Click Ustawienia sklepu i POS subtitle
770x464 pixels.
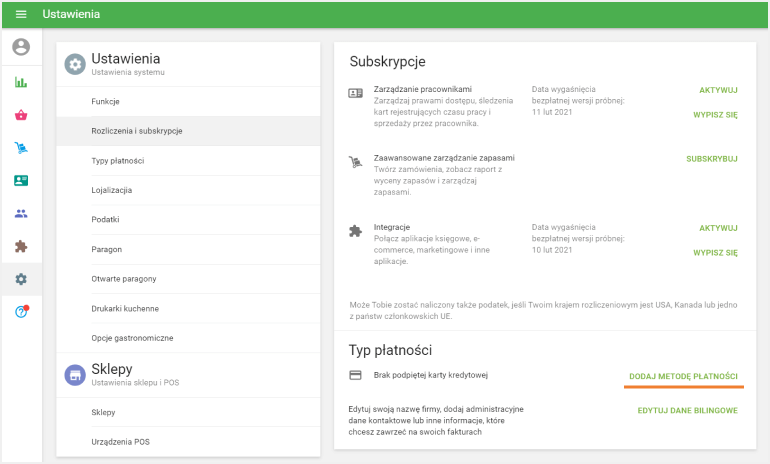point(135,382)
